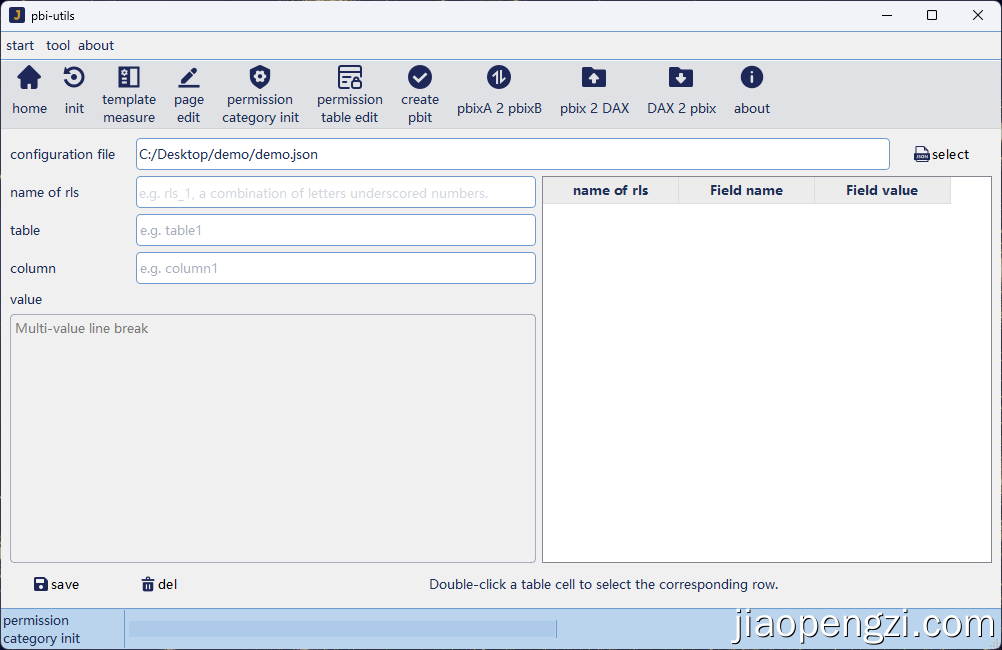Viewport: 1002px width, 650px height.
Task: Focus the name of rls input field
Action: pos(335,193)
